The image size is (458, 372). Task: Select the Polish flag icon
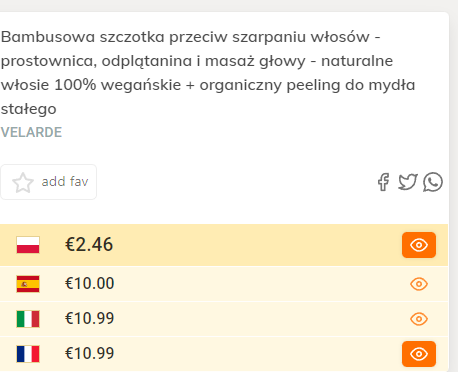pos(28,245)
